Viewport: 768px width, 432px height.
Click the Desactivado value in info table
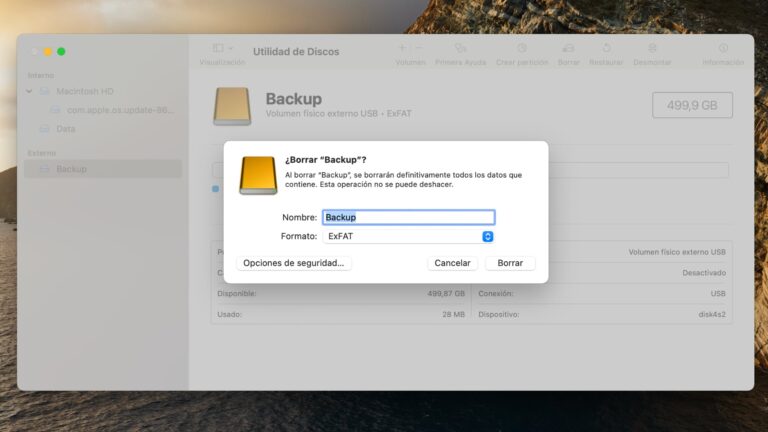click(x=704, y=273)
